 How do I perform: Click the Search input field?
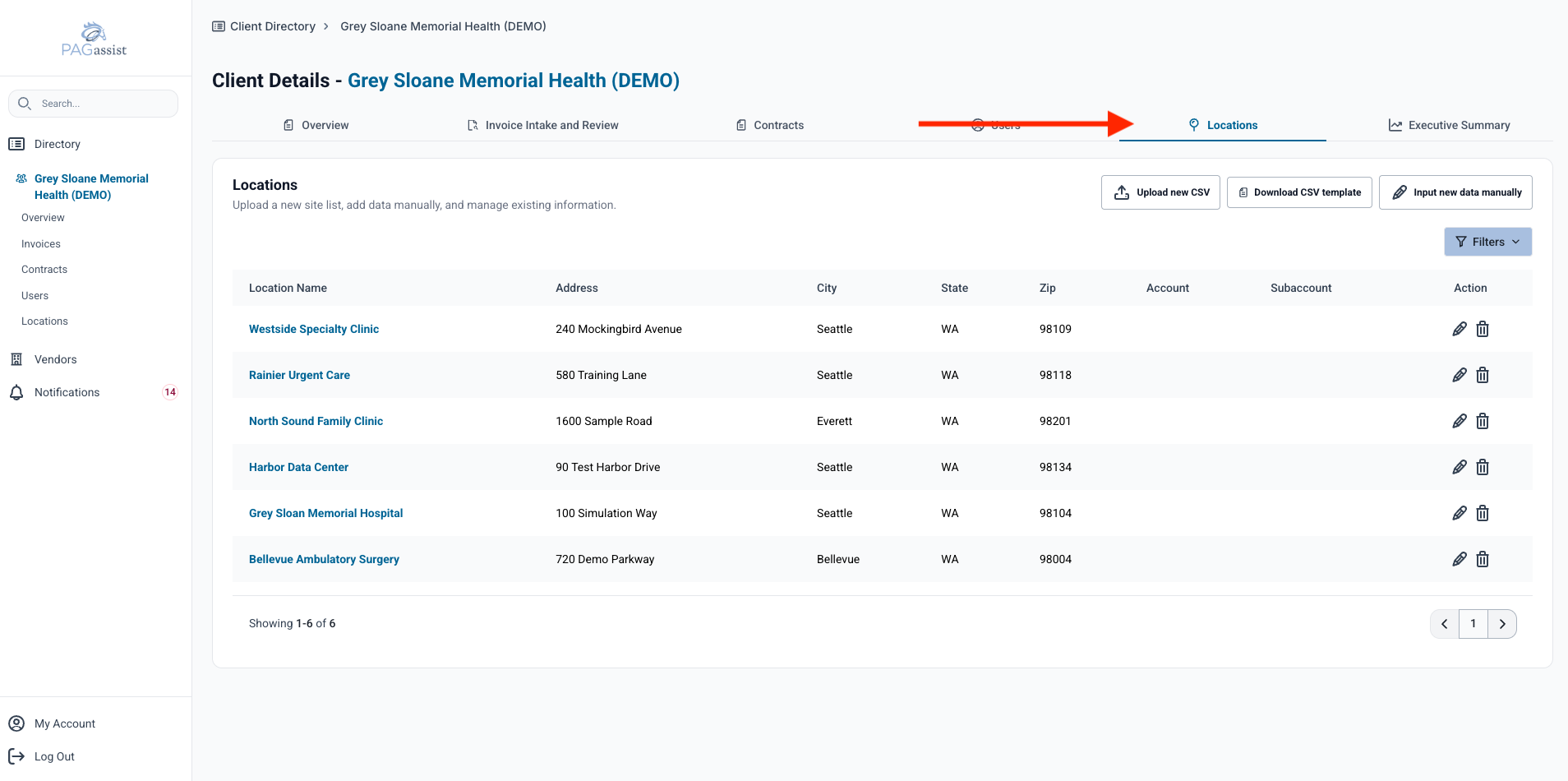(93, 104)
